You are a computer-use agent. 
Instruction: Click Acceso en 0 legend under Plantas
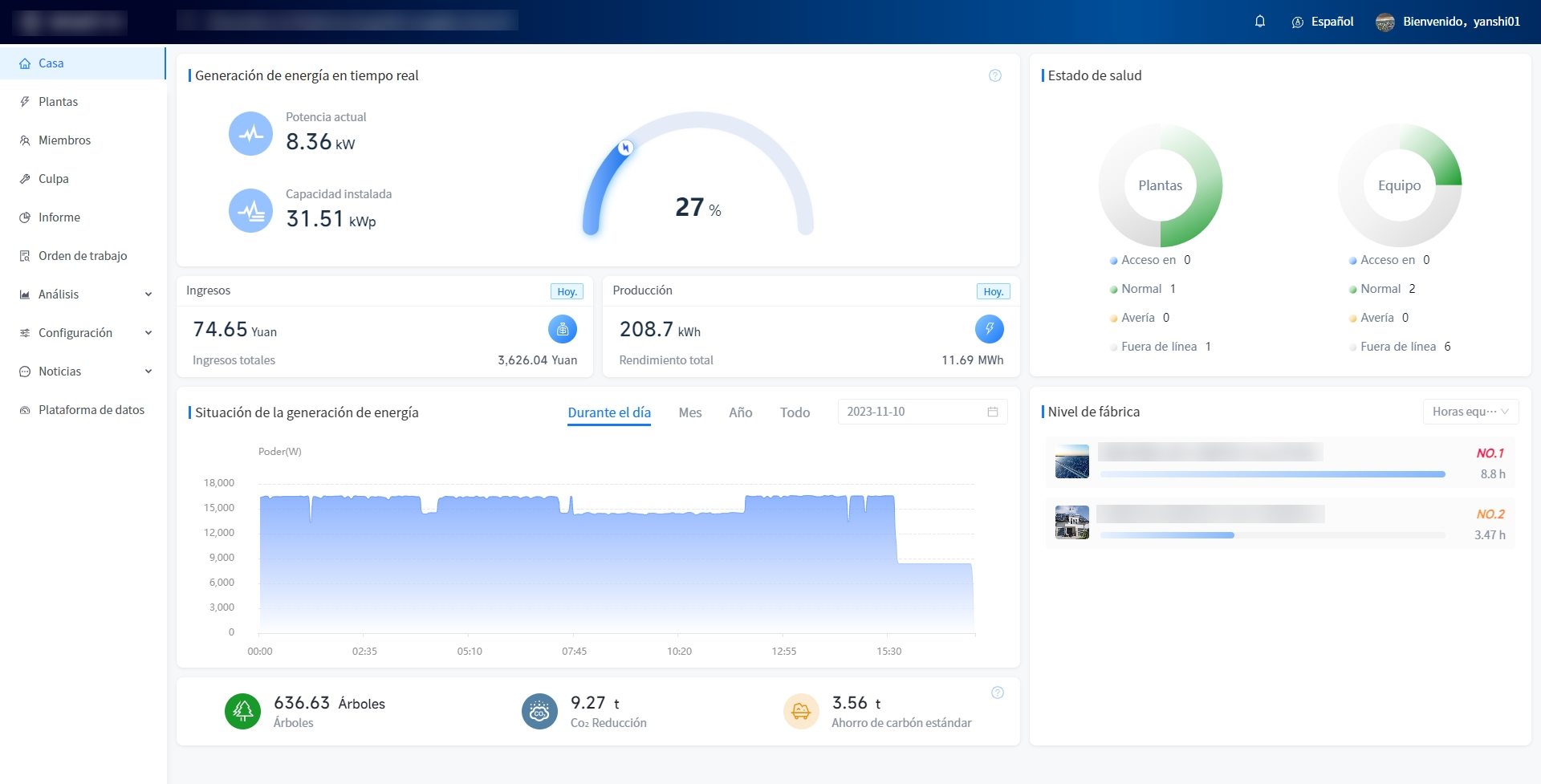[1150, 260]
